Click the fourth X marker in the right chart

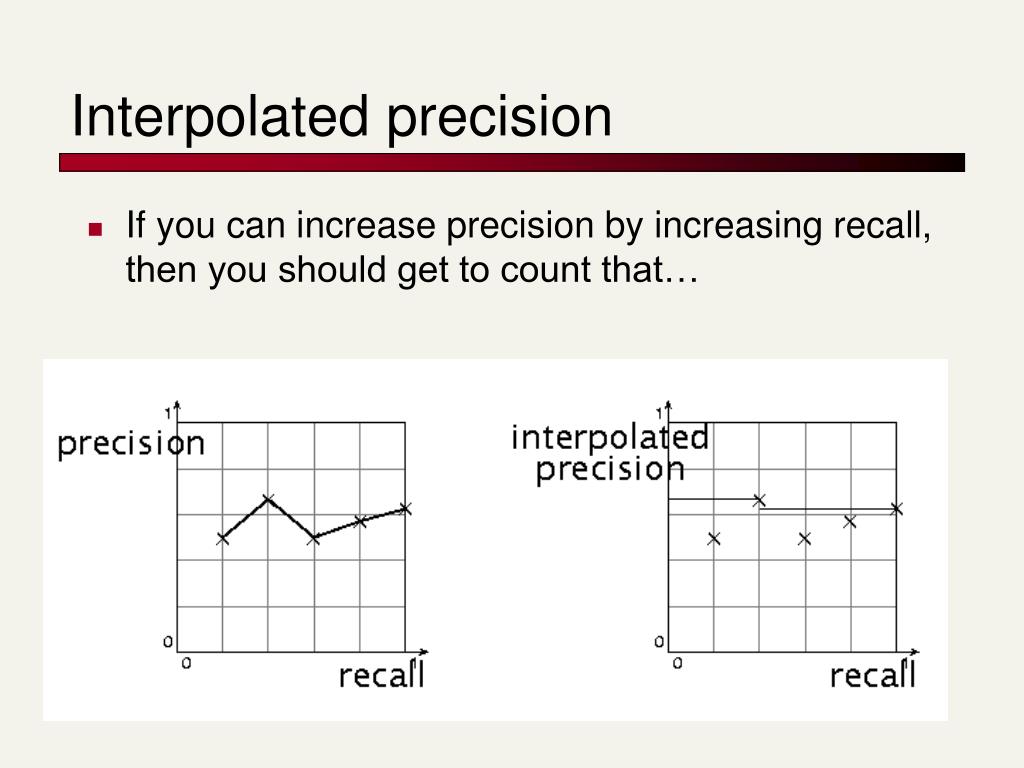850,521
